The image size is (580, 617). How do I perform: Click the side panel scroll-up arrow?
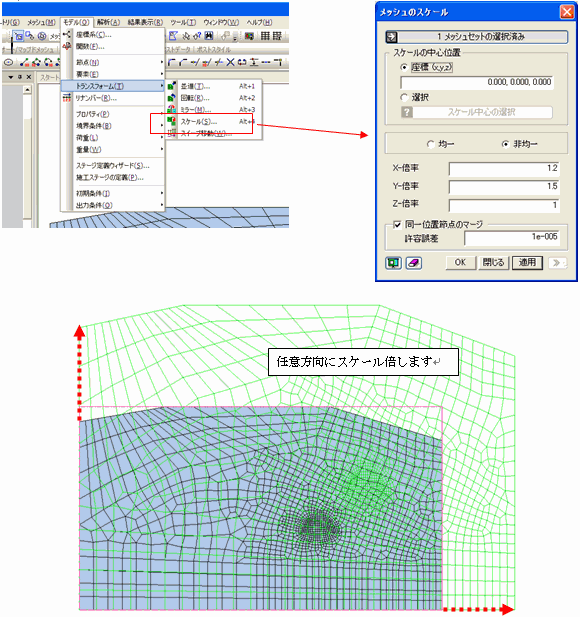[27, 90]
